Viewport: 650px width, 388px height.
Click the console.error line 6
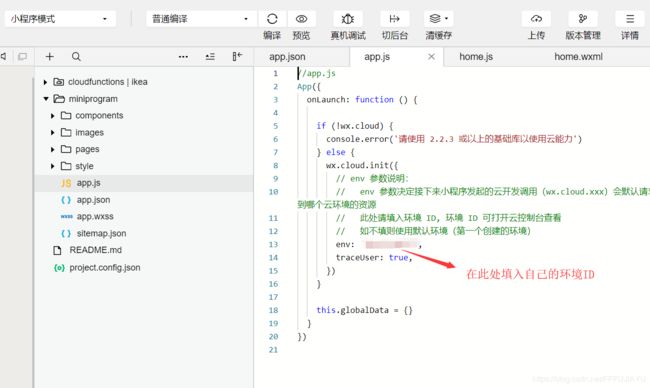pyautogui.click(x=454, y=139)
